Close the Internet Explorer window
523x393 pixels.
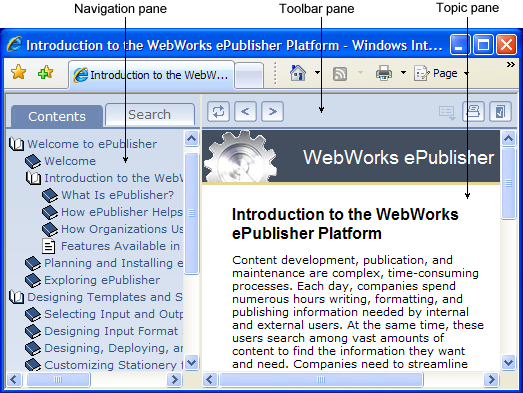[x=506, y=44]
